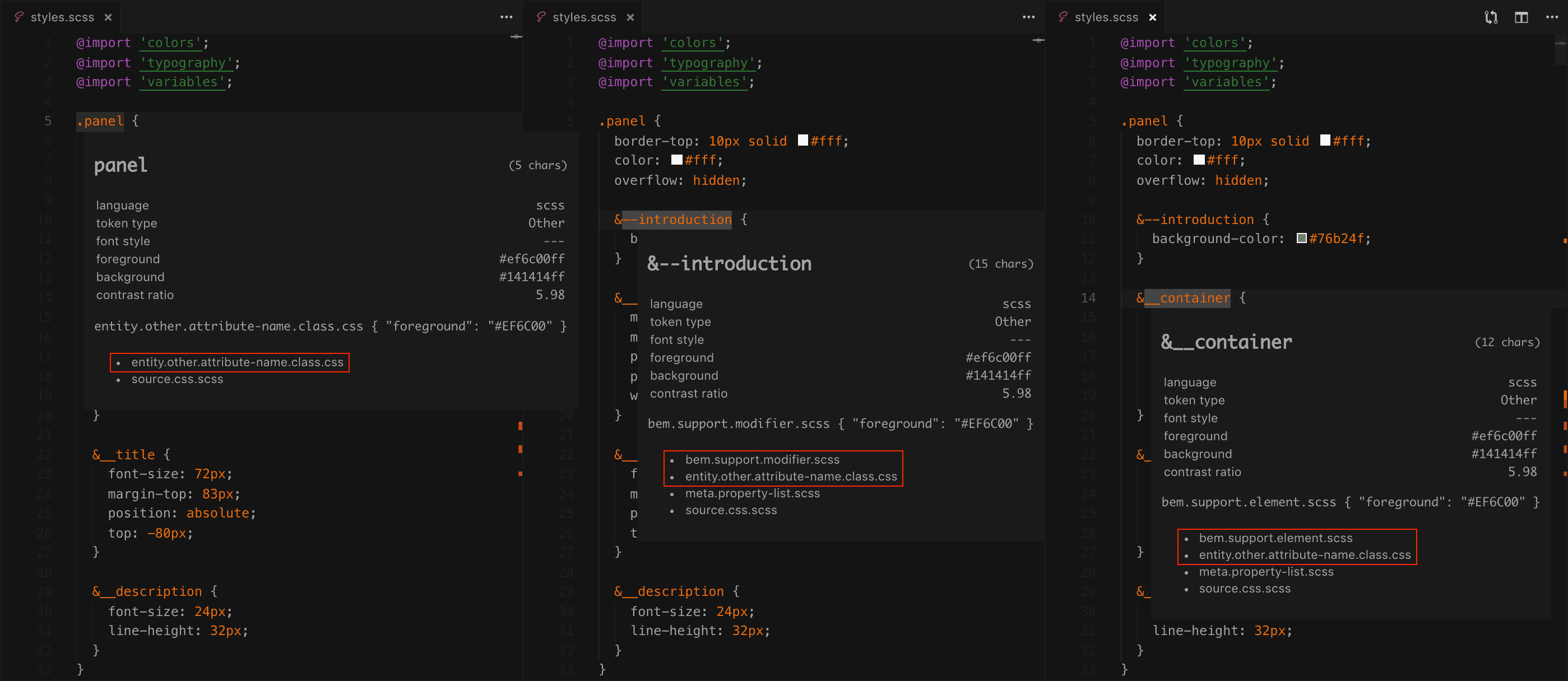Click the Sass file icon on right tab

pyautogui.click(x=1063, y=17)
